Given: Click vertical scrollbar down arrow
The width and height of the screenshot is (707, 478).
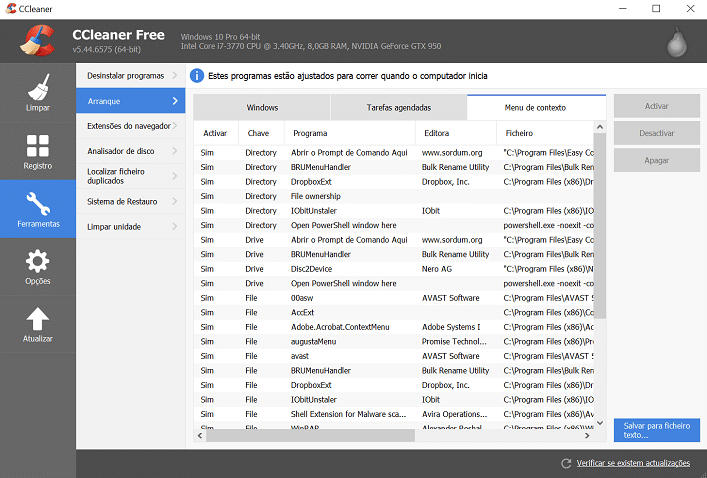Looking at the screenshot, I should (600, 423).
